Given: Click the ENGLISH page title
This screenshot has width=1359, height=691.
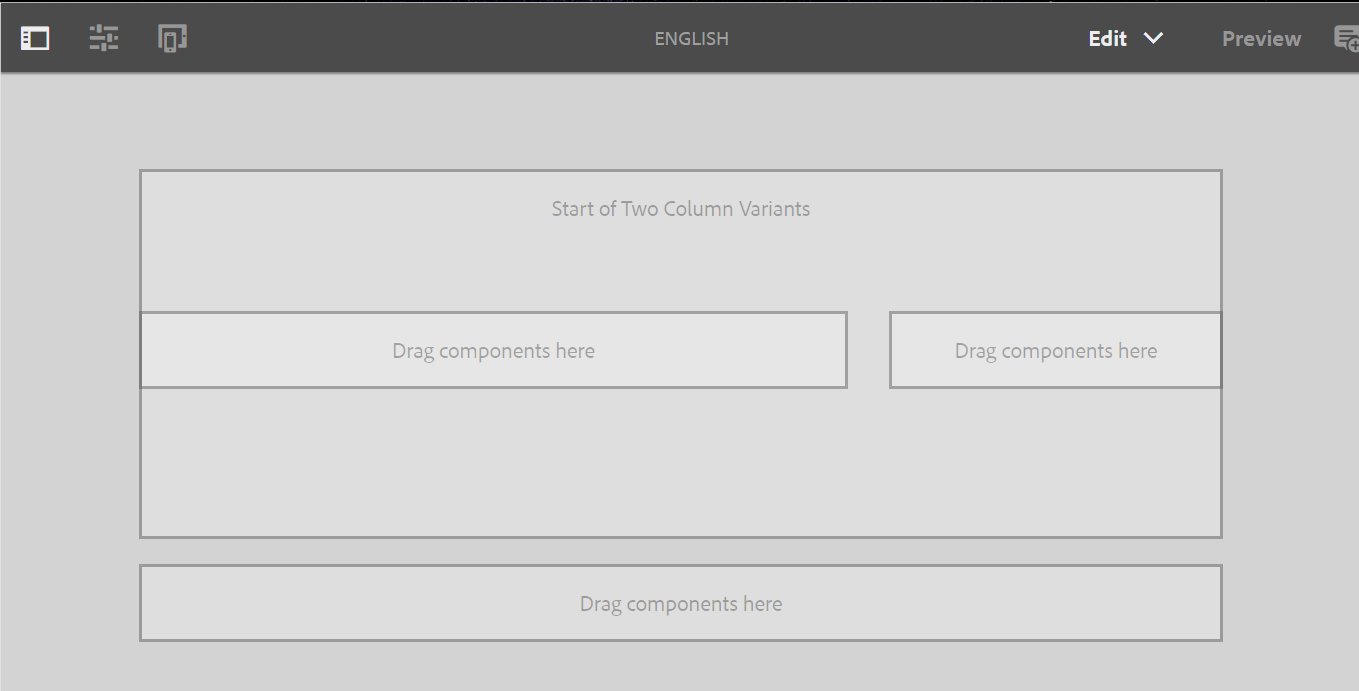Looking at the screenshot, I should coord(691,39).
